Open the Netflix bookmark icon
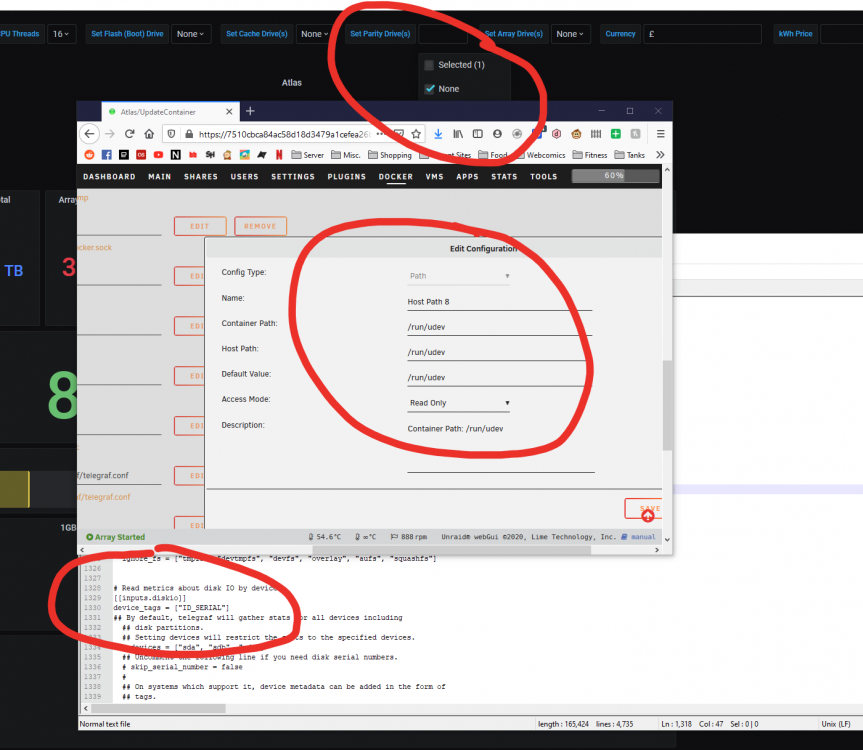 (279, 155)
